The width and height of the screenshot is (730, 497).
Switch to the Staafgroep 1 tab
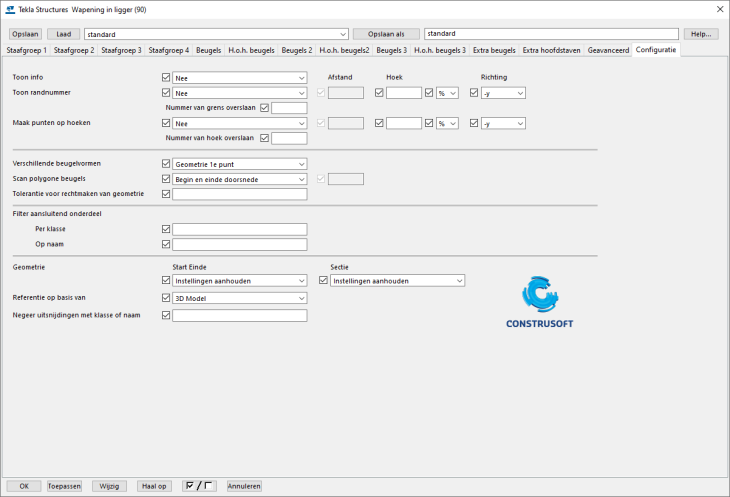tap(27, 49)
